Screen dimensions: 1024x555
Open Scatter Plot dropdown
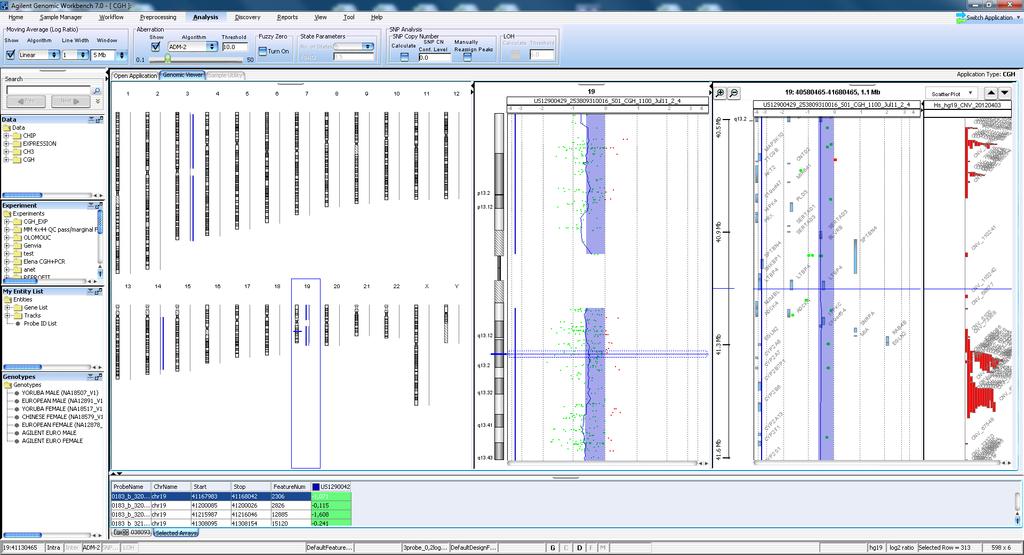click(950, 93)
